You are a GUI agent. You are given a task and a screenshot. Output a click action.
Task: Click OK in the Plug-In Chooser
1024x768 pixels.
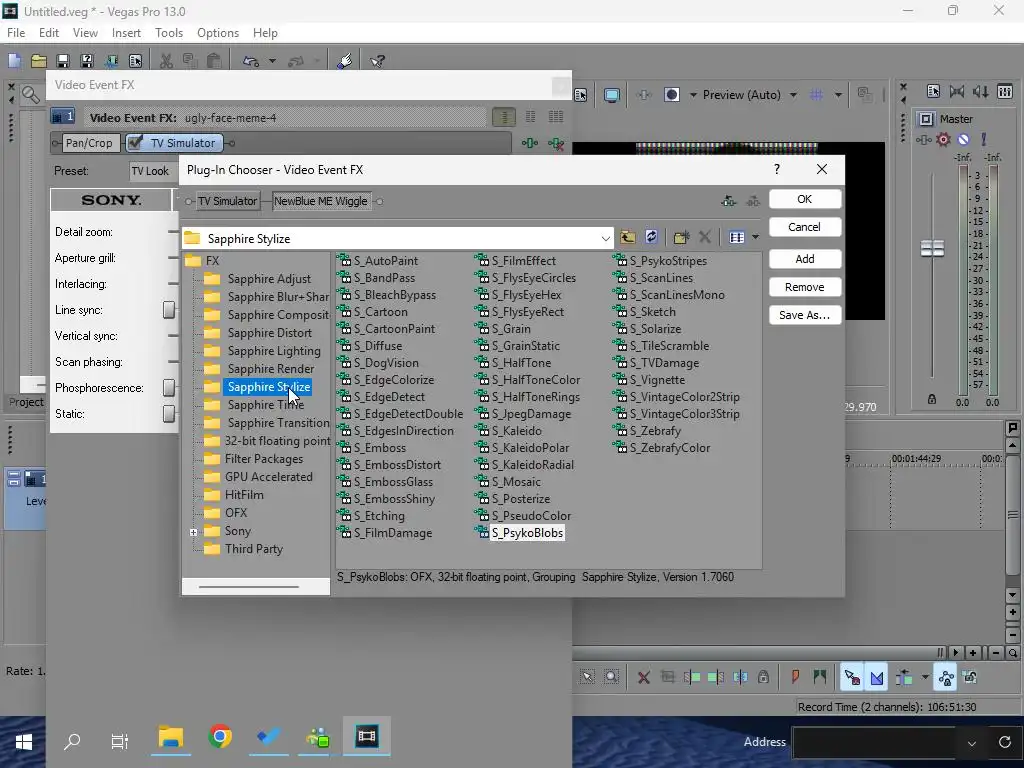(x=805, y=199)
